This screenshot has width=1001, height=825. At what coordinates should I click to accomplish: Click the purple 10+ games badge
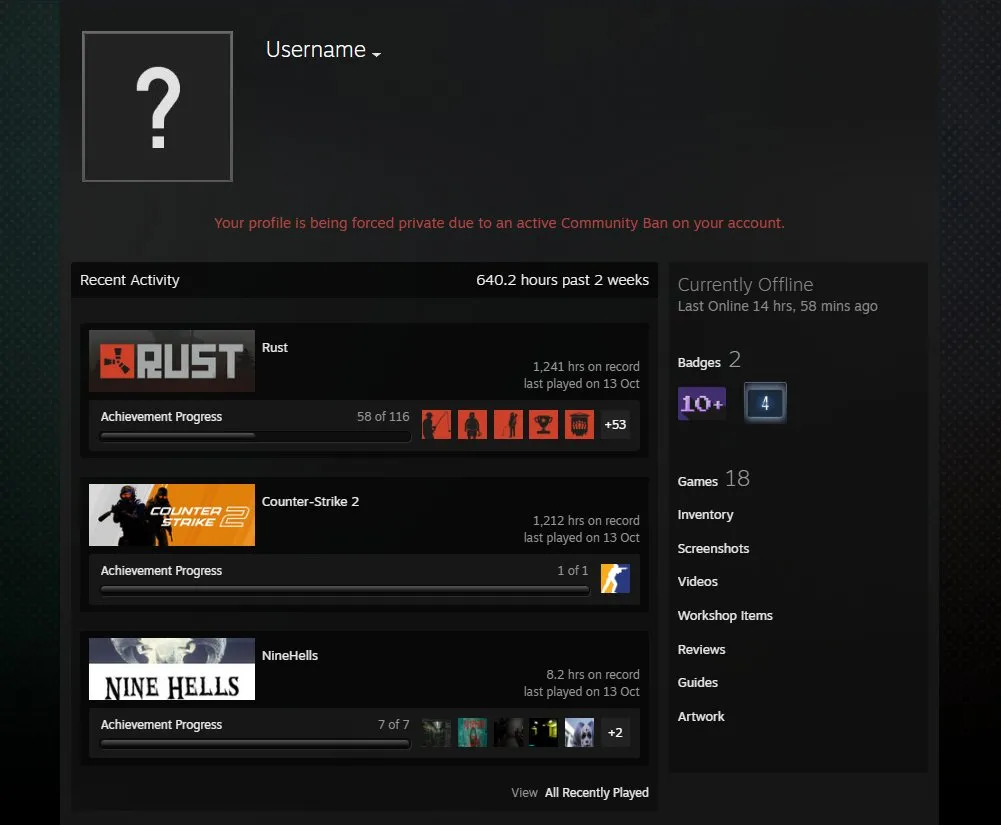(x=702, y=403)
